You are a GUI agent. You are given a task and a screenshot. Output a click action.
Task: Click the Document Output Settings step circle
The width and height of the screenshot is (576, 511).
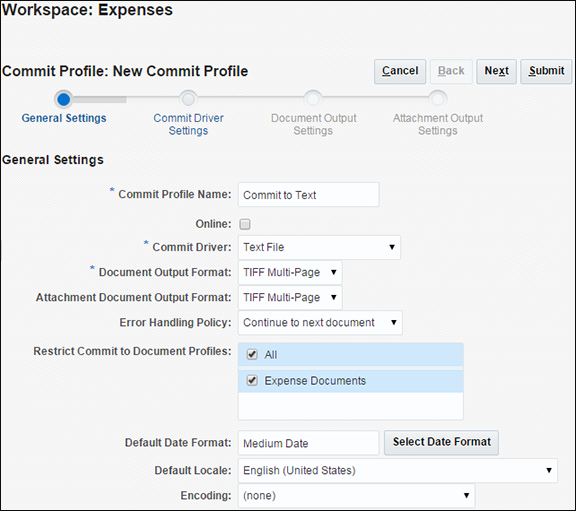[313, 99]
